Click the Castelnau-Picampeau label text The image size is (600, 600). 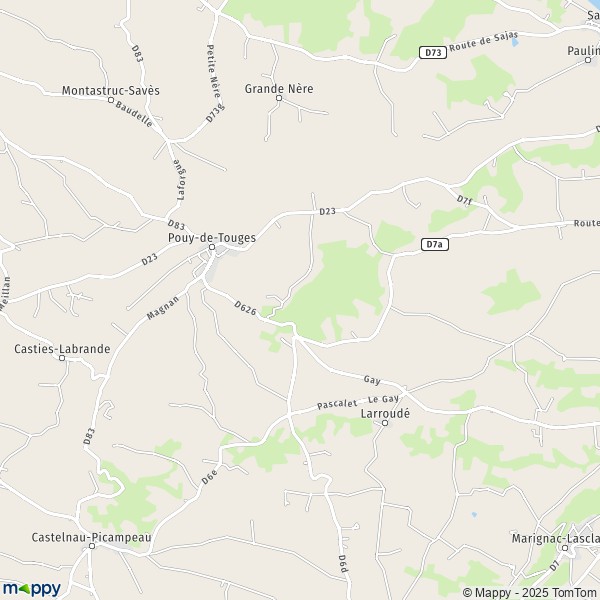(91, 537)
